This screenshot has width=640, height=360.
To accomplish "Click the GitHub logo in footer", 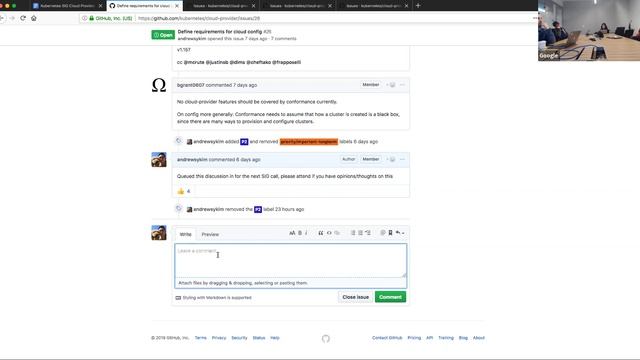I will [x=325, y=338].
